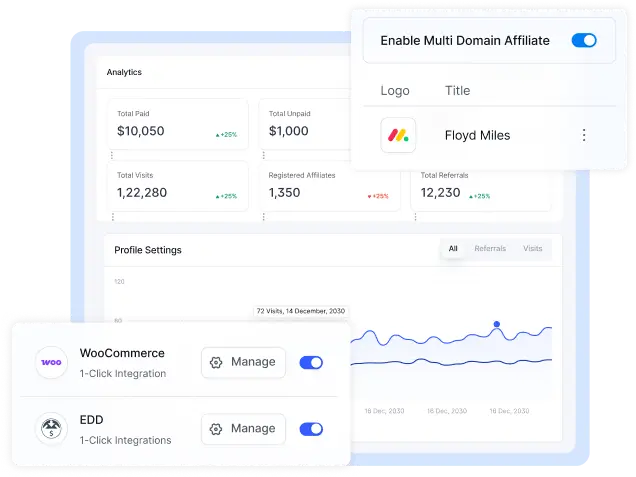Click the Analytics heading
The width and height of the screenshot is (636, 477).
click(124, 72)
